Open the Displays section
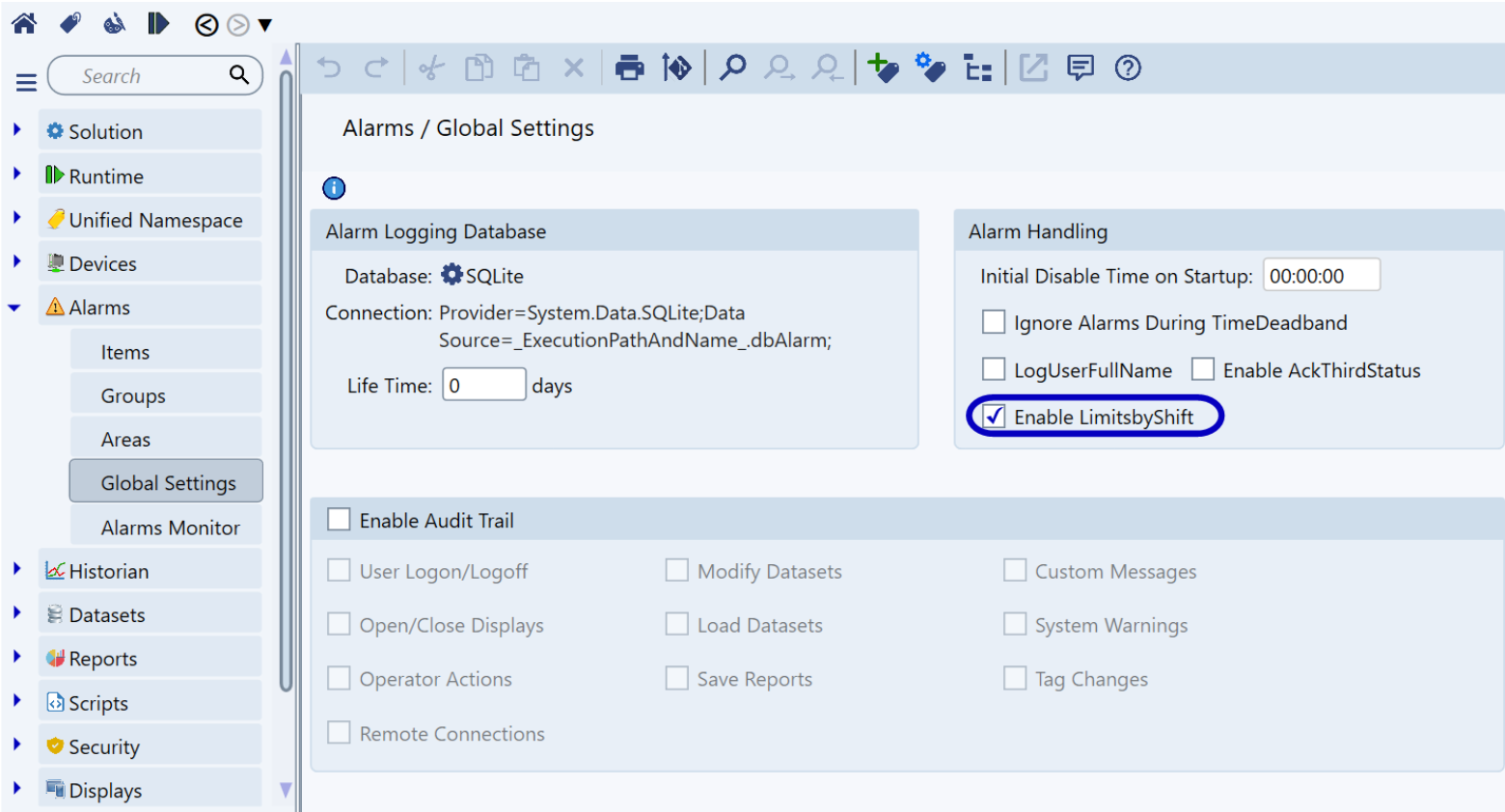The image size is (1505, 812). [150, 789]
